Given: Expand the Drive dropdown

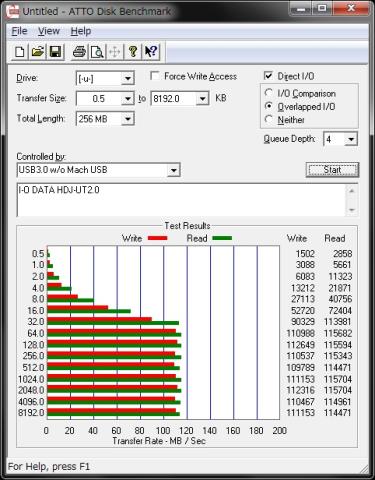Looking at the screenshot, I should pyautogui.click(x=128, y=79).
